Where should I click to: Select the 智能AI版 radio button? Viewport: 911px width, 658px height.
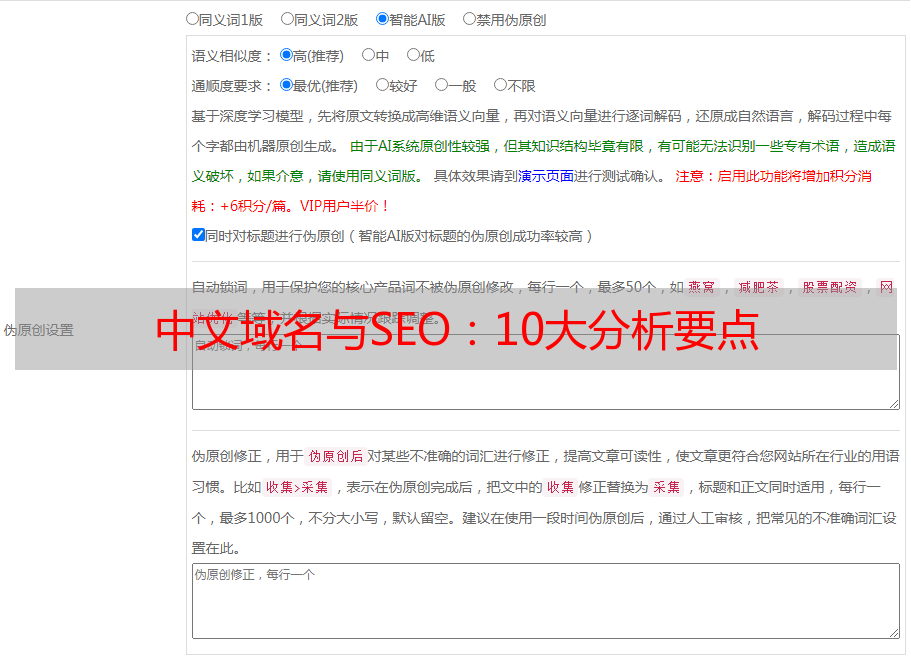click(382, 18)
